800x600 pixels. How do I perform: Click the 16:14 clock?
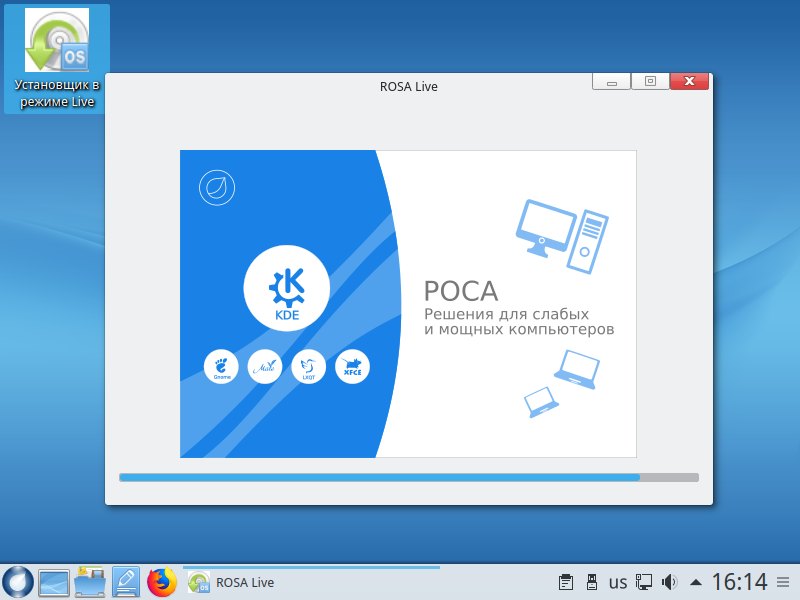(739, 582)
